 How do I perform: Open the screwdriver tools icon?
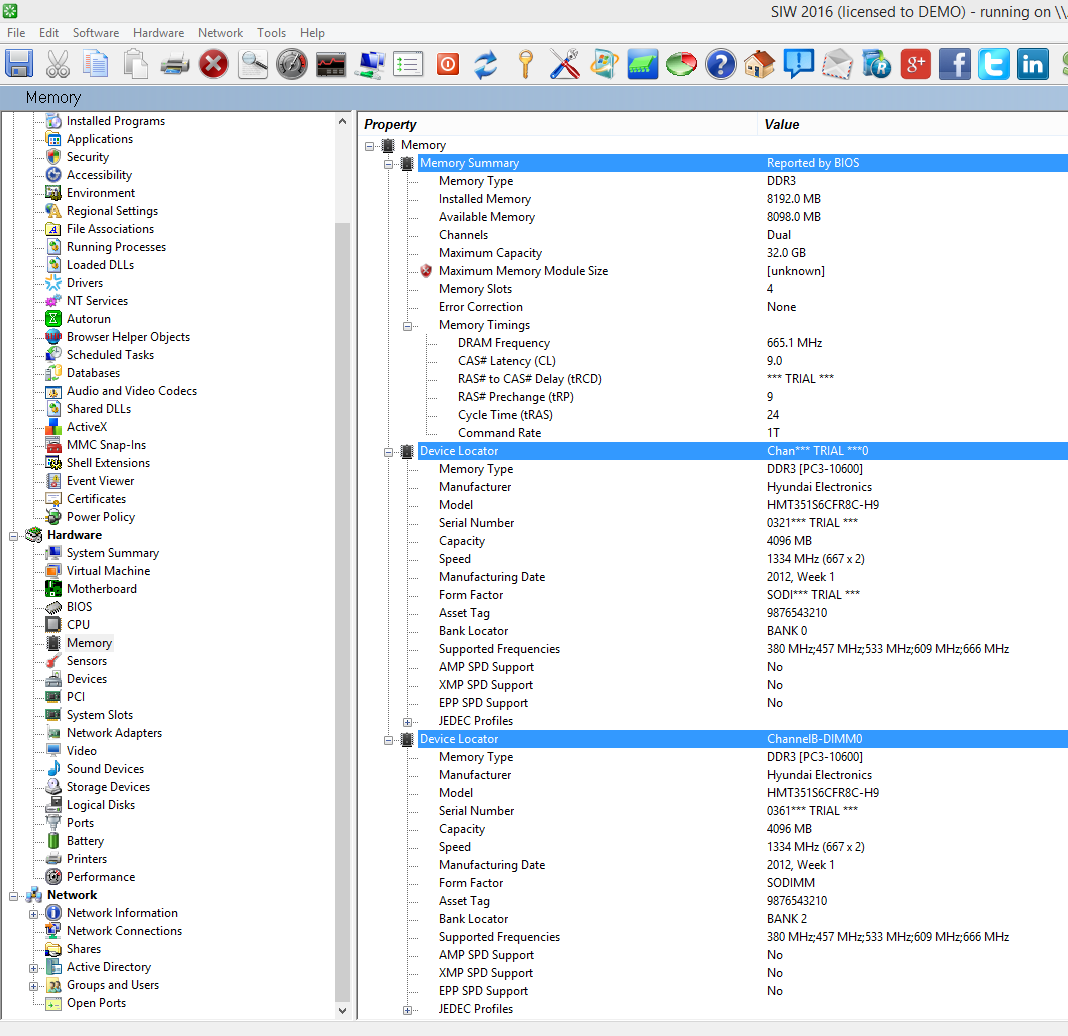(565, 64)
